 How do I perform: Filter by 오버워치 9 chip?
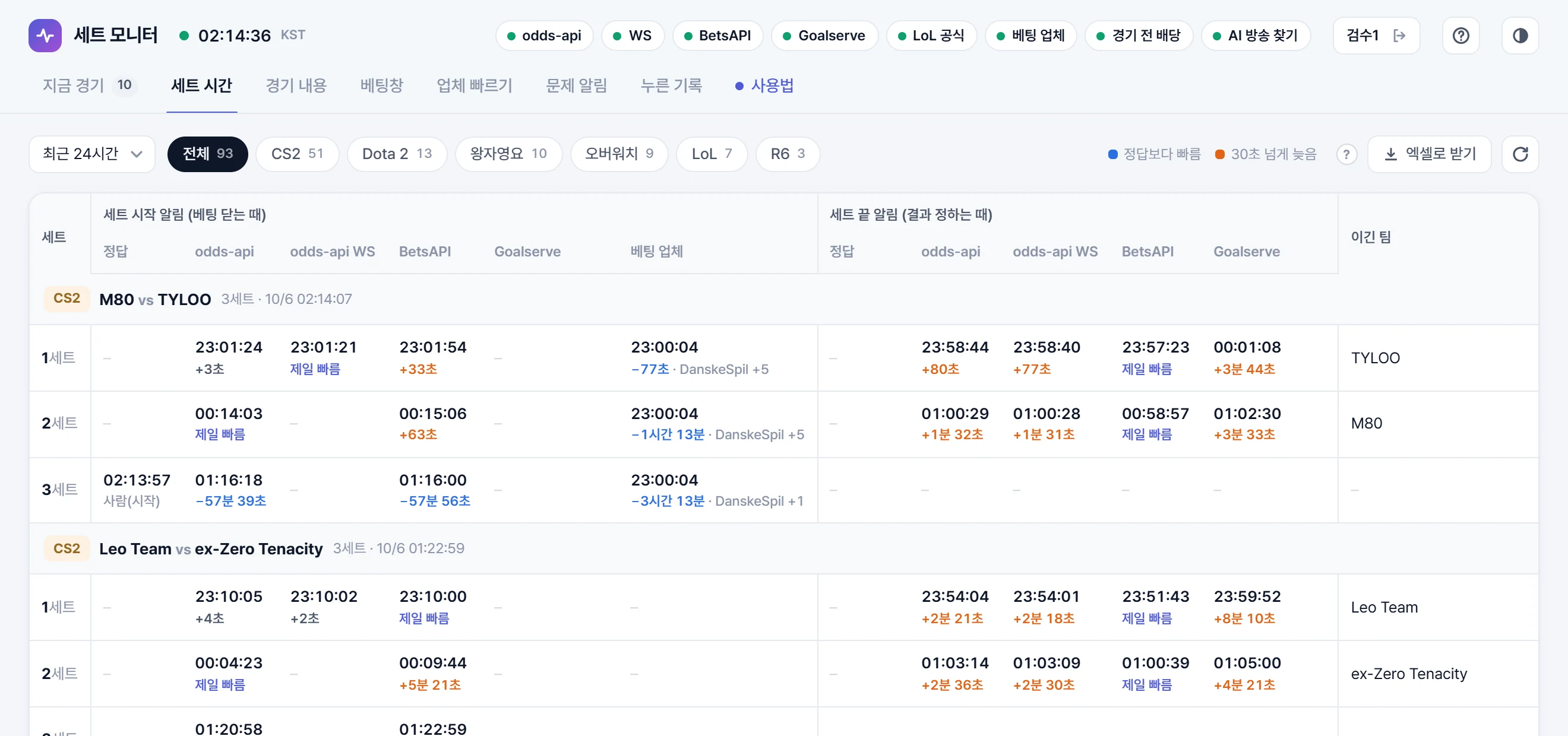tap(619, 154)
